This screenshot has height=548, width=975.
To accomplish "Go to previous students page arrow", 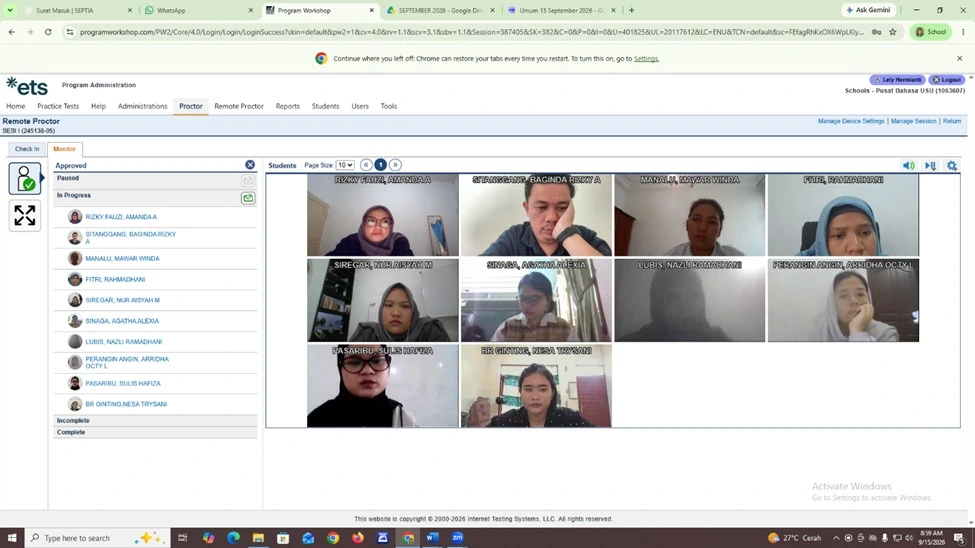I will [x=366, y=165].
